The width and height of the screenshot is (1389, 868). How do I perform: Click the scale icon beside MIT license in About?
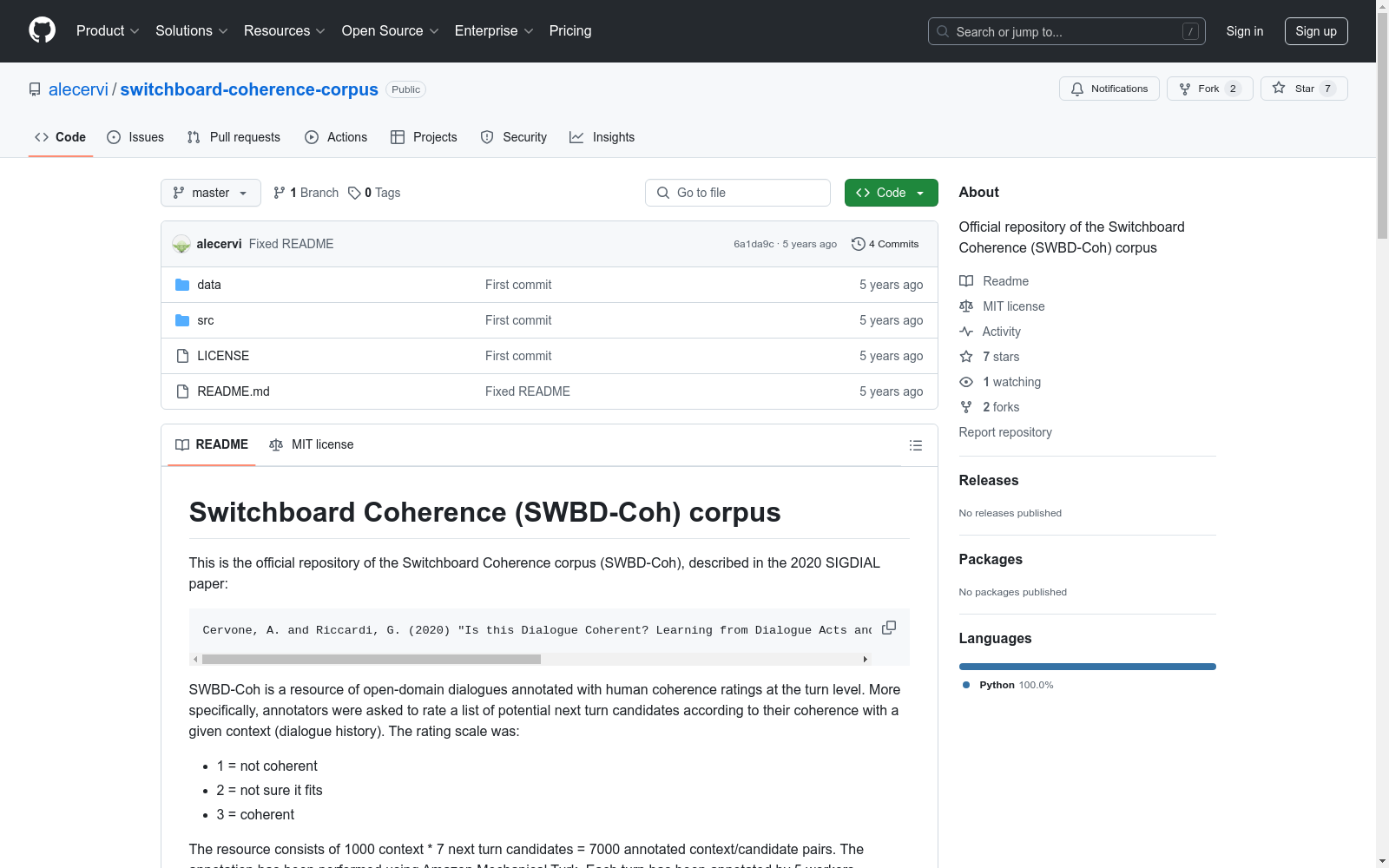pos(966,306)
